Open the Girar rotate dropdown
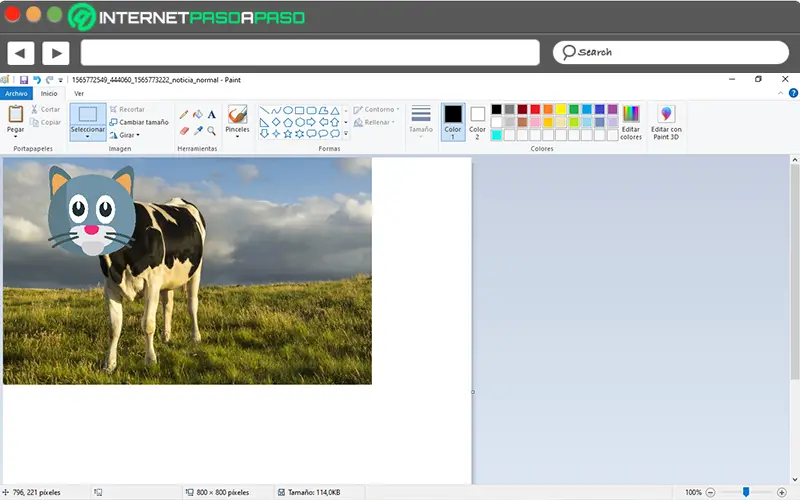 tap(124, 135)
